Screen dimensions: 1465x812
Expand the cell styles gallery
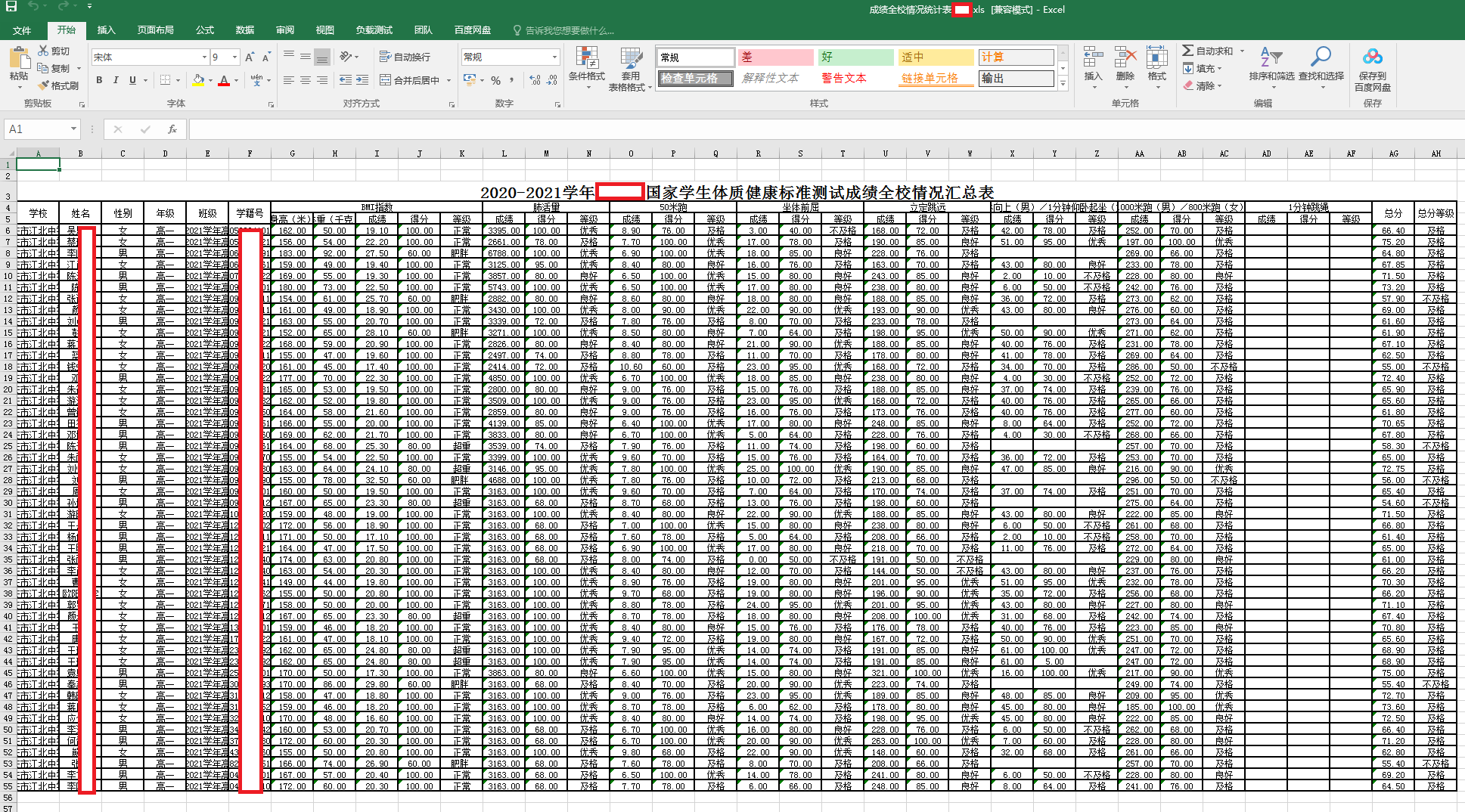click(x=1063, y=84)
